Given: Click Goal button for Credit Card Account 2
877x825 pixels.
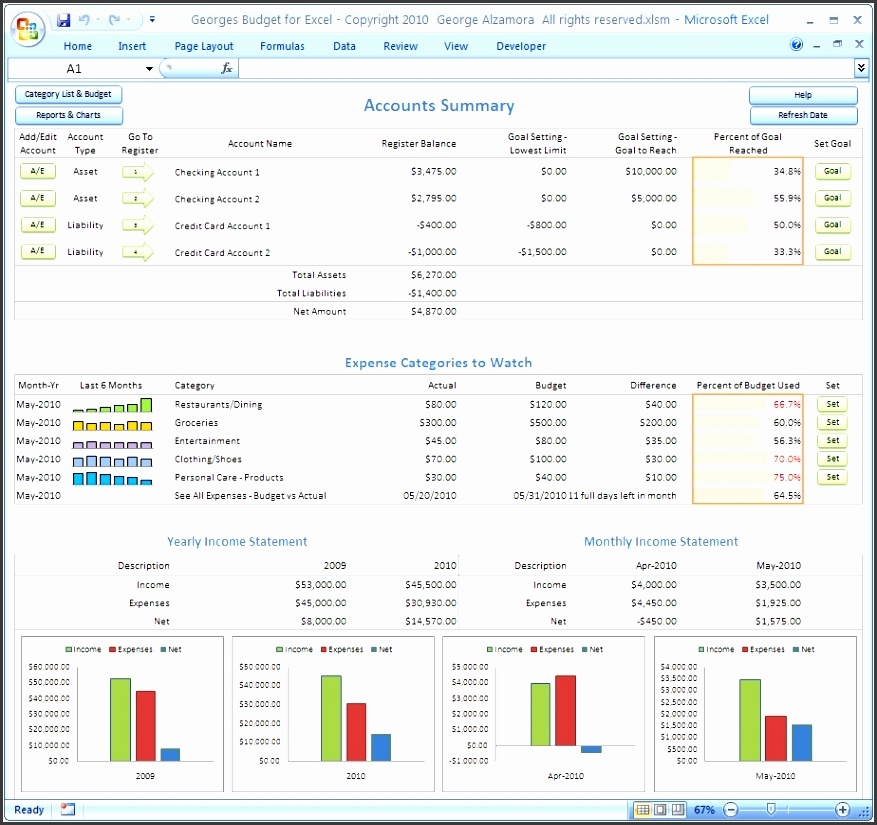Looking at the screenshot, I should 832,252.
